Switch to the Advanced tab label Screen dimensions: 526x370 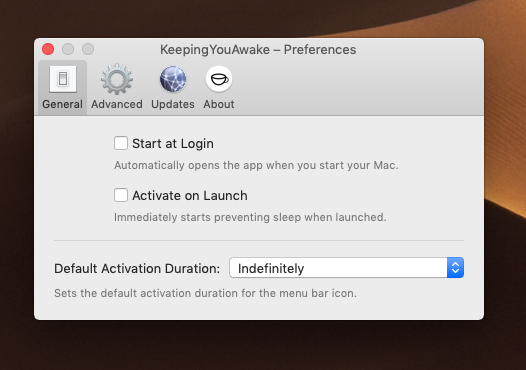(117, 104)
